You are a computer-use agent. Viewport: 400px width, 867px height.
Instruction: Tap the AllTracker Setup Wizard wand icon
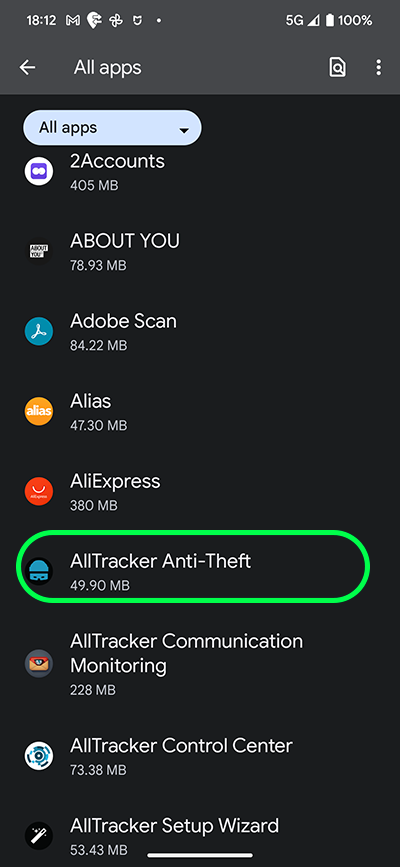tap(39, 836)
